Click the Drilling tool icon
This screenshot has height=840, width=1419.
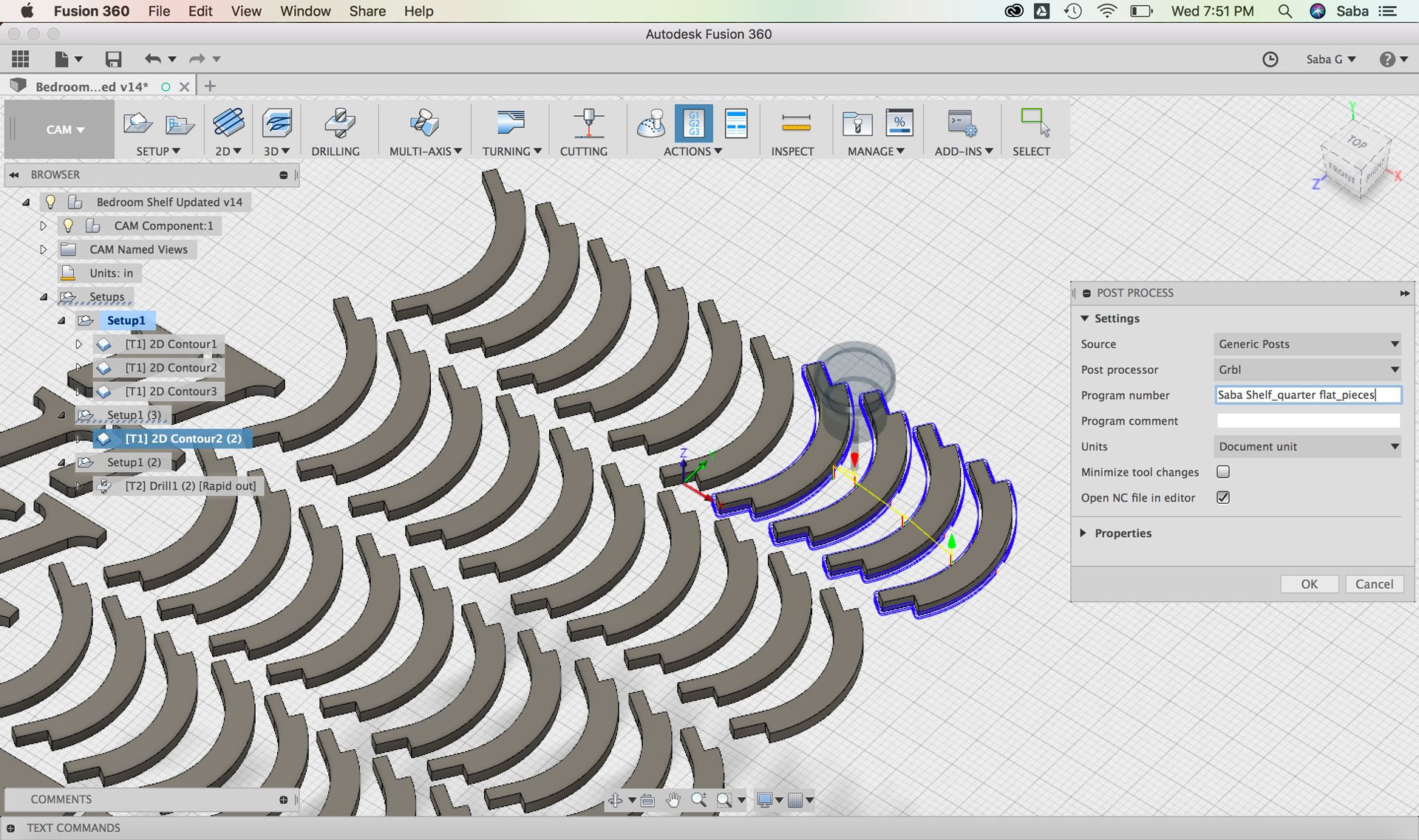(338, 123)
